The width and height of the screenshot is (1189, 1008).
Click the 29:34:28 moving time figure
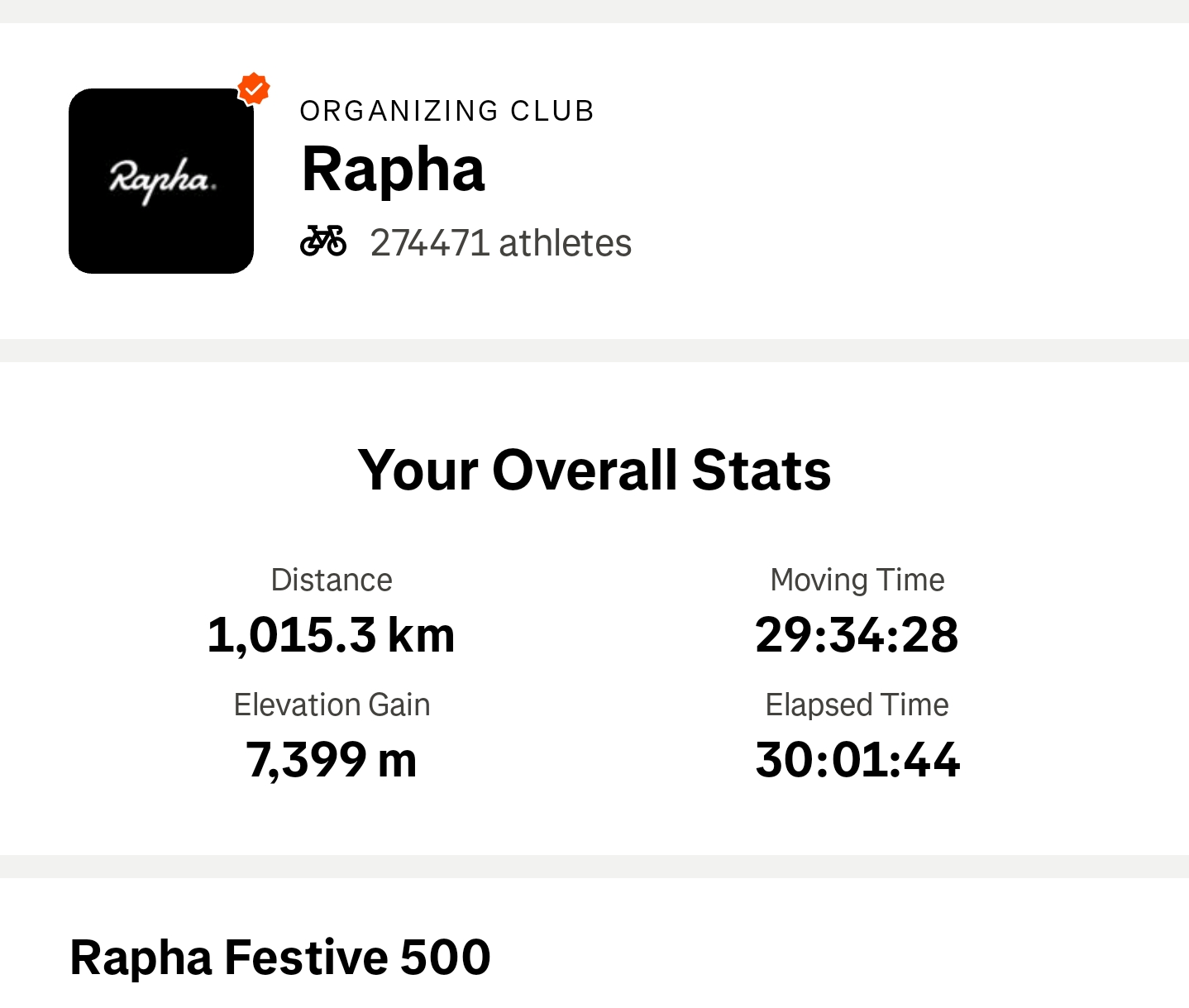pos(857,634)
